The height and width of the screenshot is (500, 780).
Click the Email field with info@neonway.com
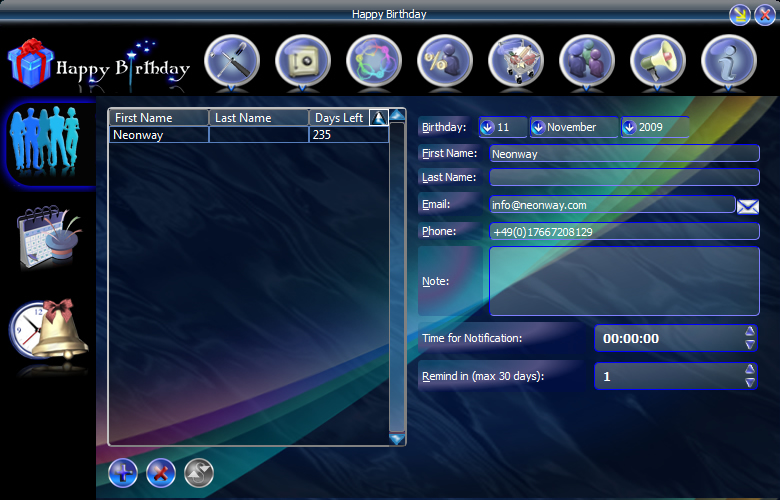coord(612,204)
